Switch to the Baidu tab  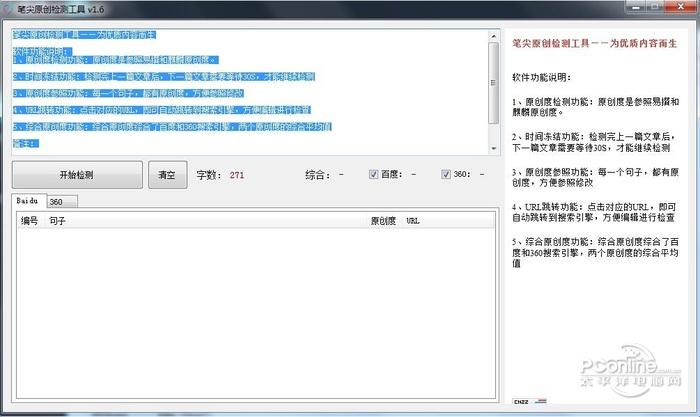point(29,201)
